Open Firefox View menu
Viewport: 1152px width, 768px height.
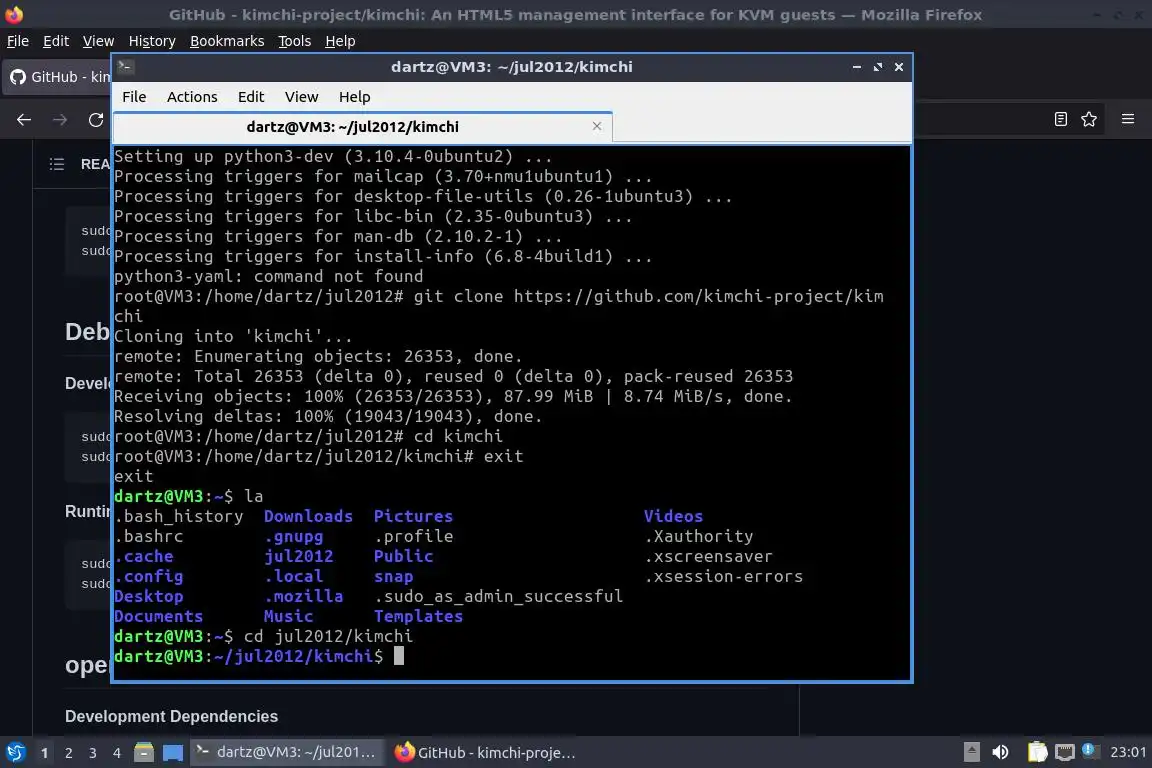[98, 41]
